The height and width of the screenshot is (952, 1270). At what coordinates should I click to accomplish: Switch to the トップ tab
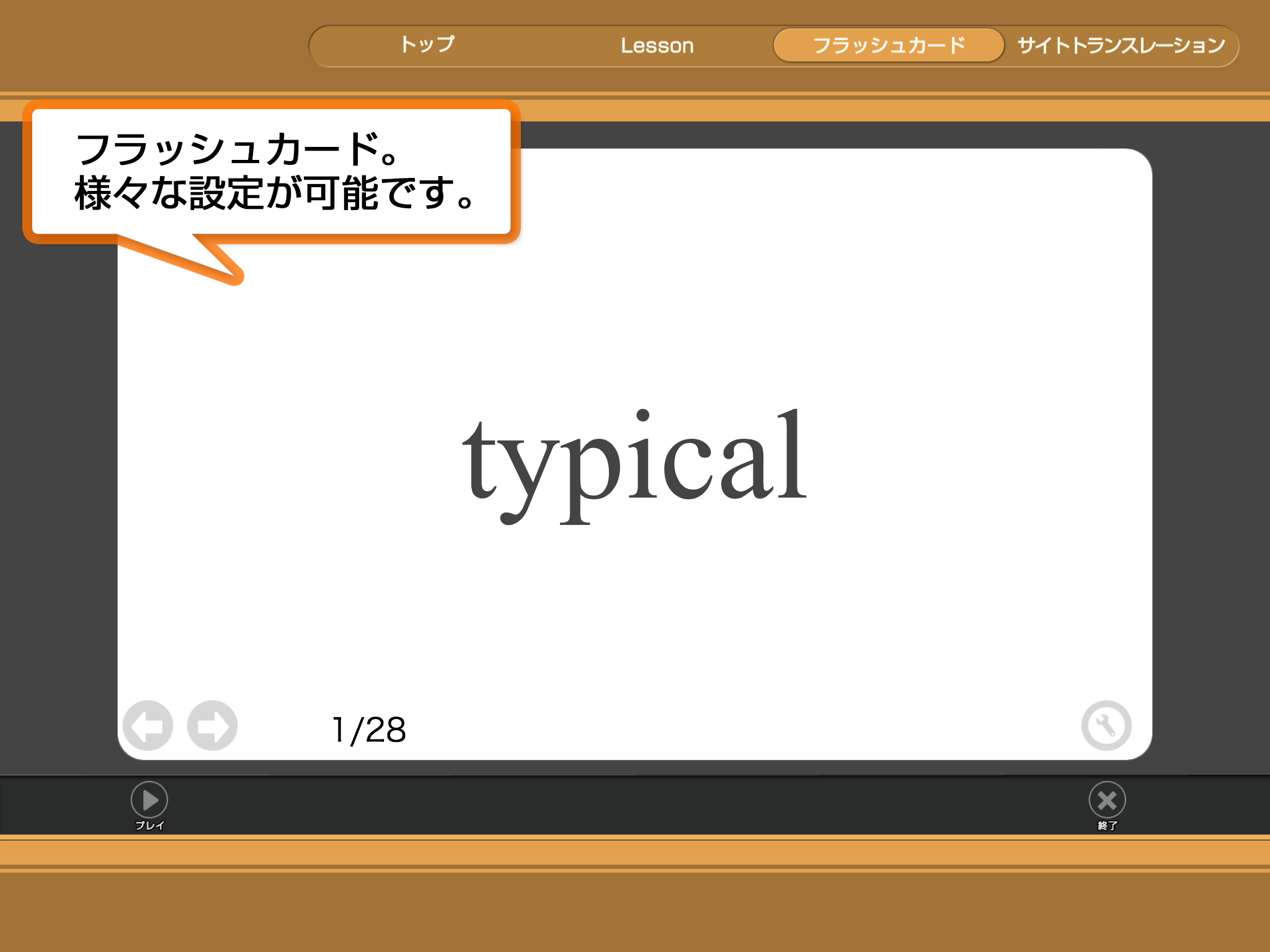click(x=427, y=45)
